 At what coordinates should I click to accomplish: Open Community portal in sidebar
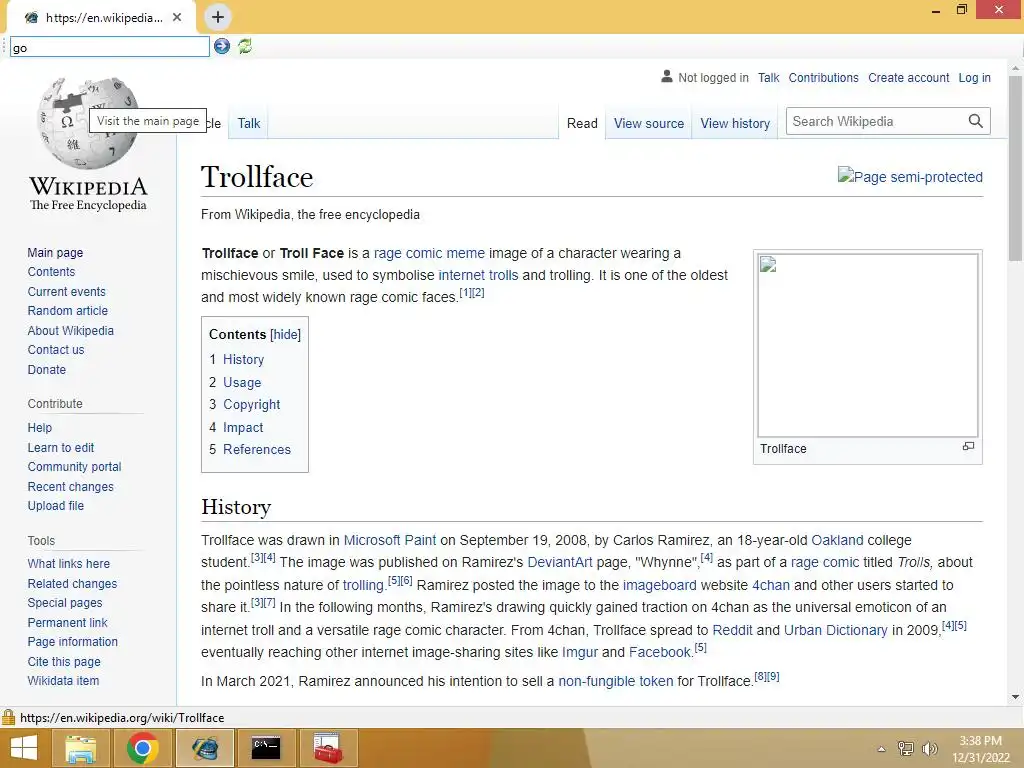[74, 467]
